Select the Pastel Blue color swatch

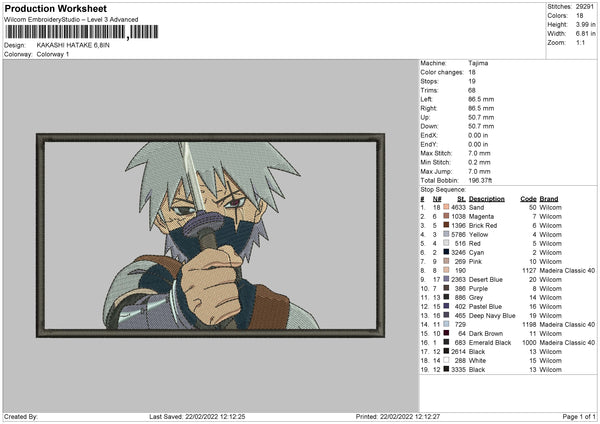(446, 307)
